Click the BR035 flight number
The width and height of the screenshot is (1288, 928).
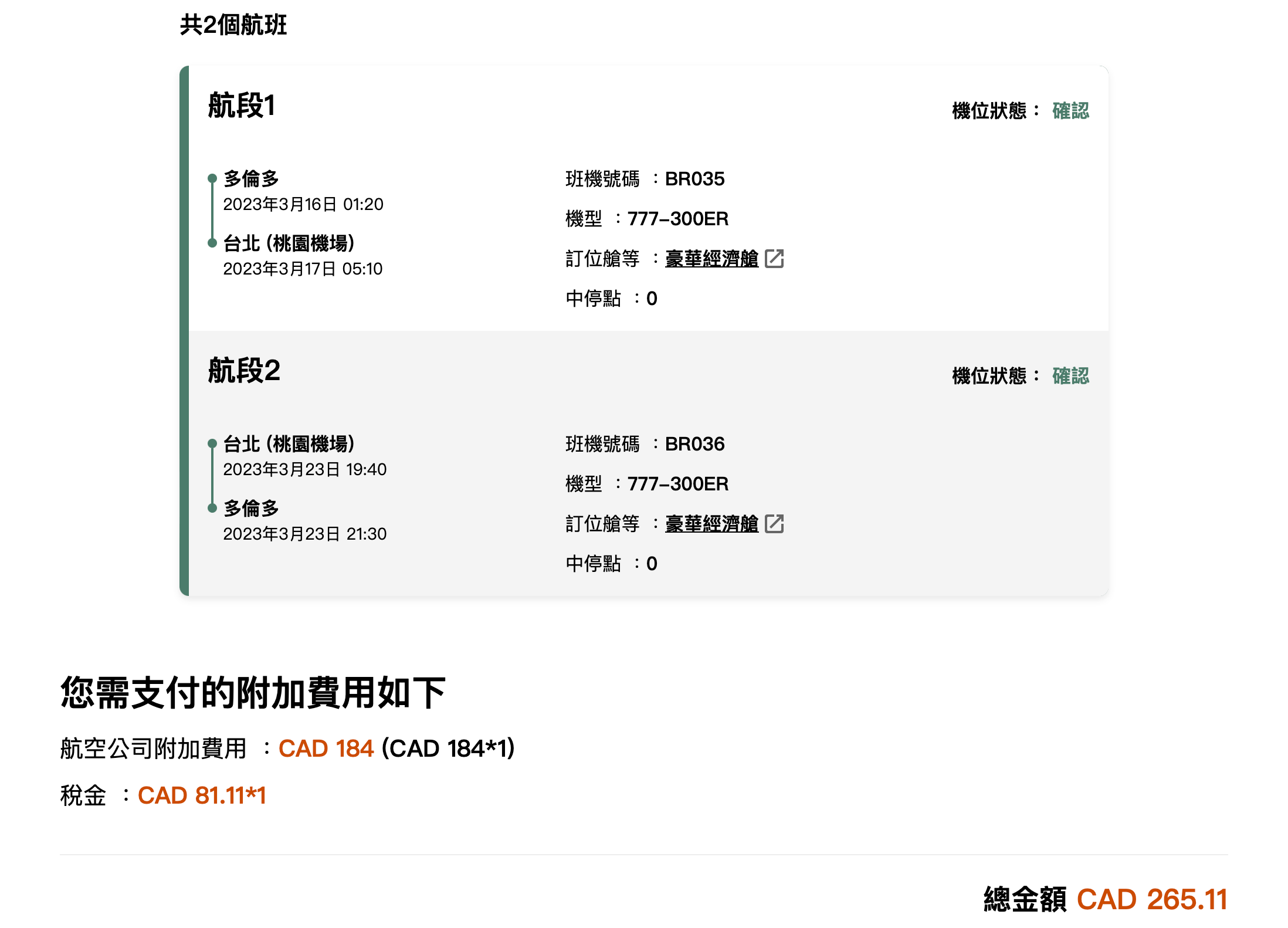click(696, 179)
